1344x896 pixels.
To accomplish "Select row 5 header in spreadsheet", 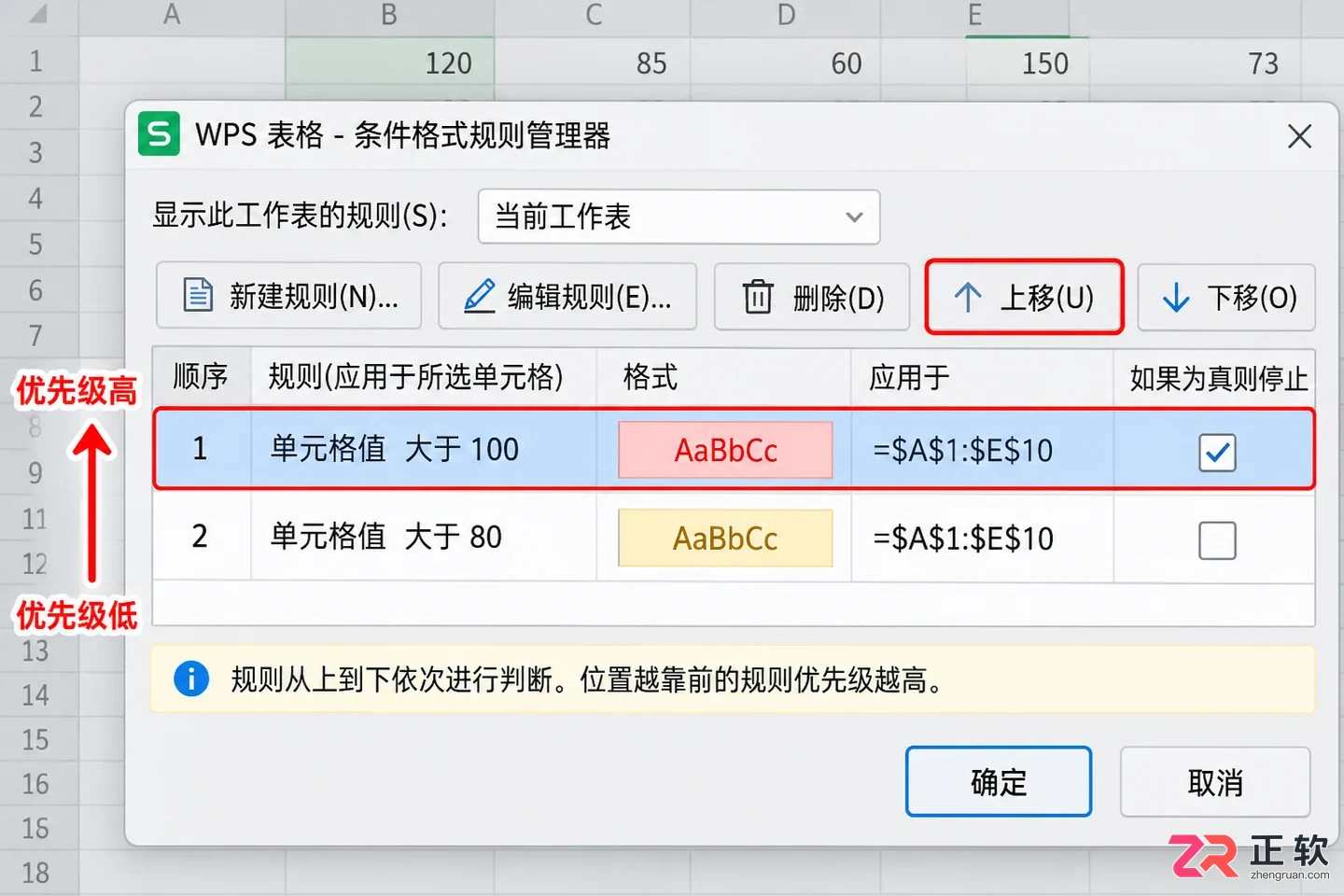I will coord(35,244).
